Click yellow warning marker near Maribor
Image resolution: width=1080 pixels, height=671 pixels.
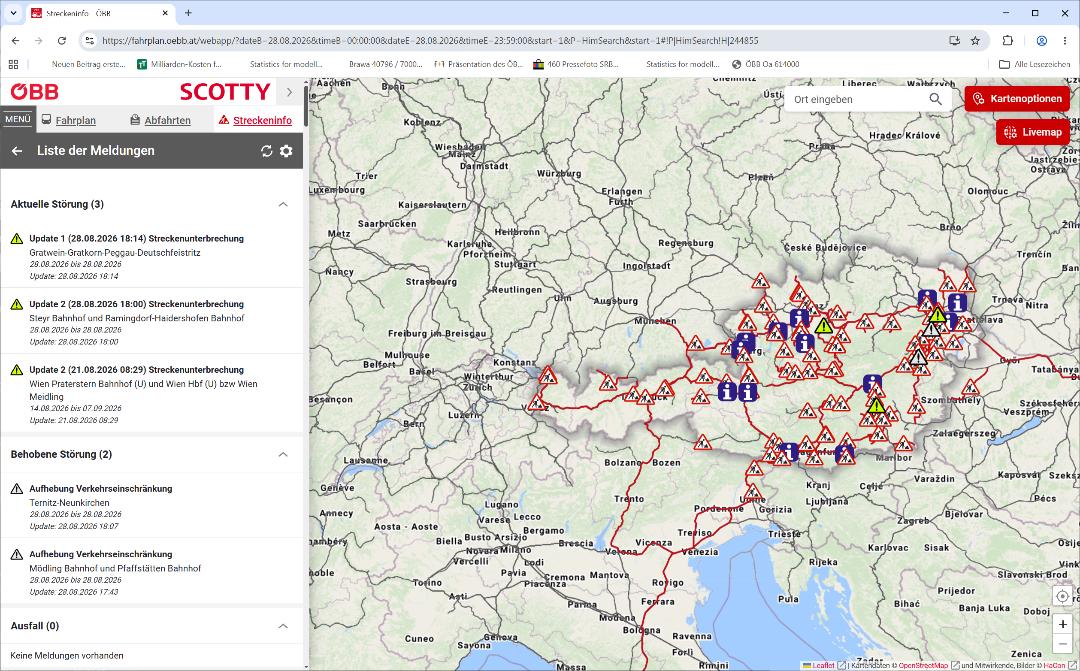click(875, 406)
